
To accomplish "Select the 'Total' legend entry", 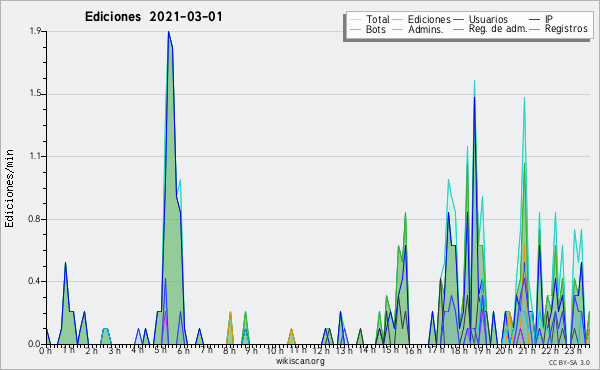I will click(x=377, y=19).
